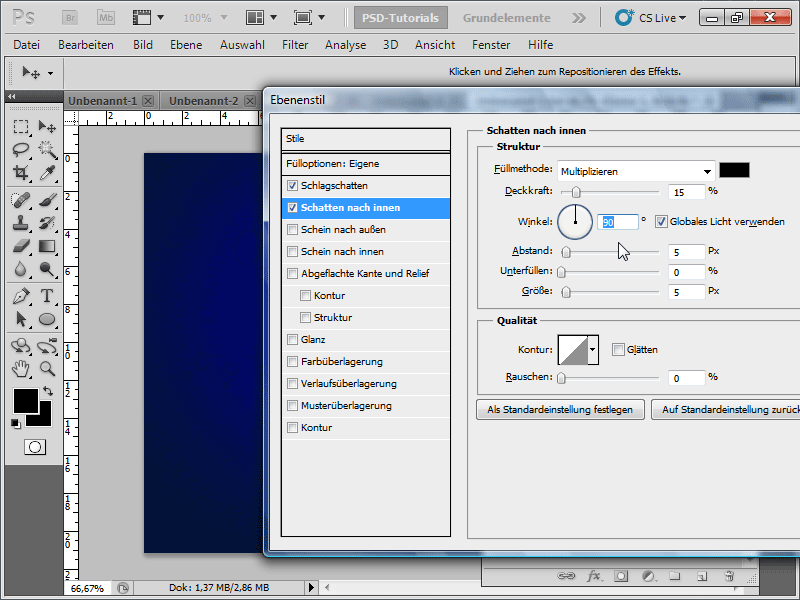Open the Kontur contour picker arrow

pyautogui.click(x=593, y=349)
